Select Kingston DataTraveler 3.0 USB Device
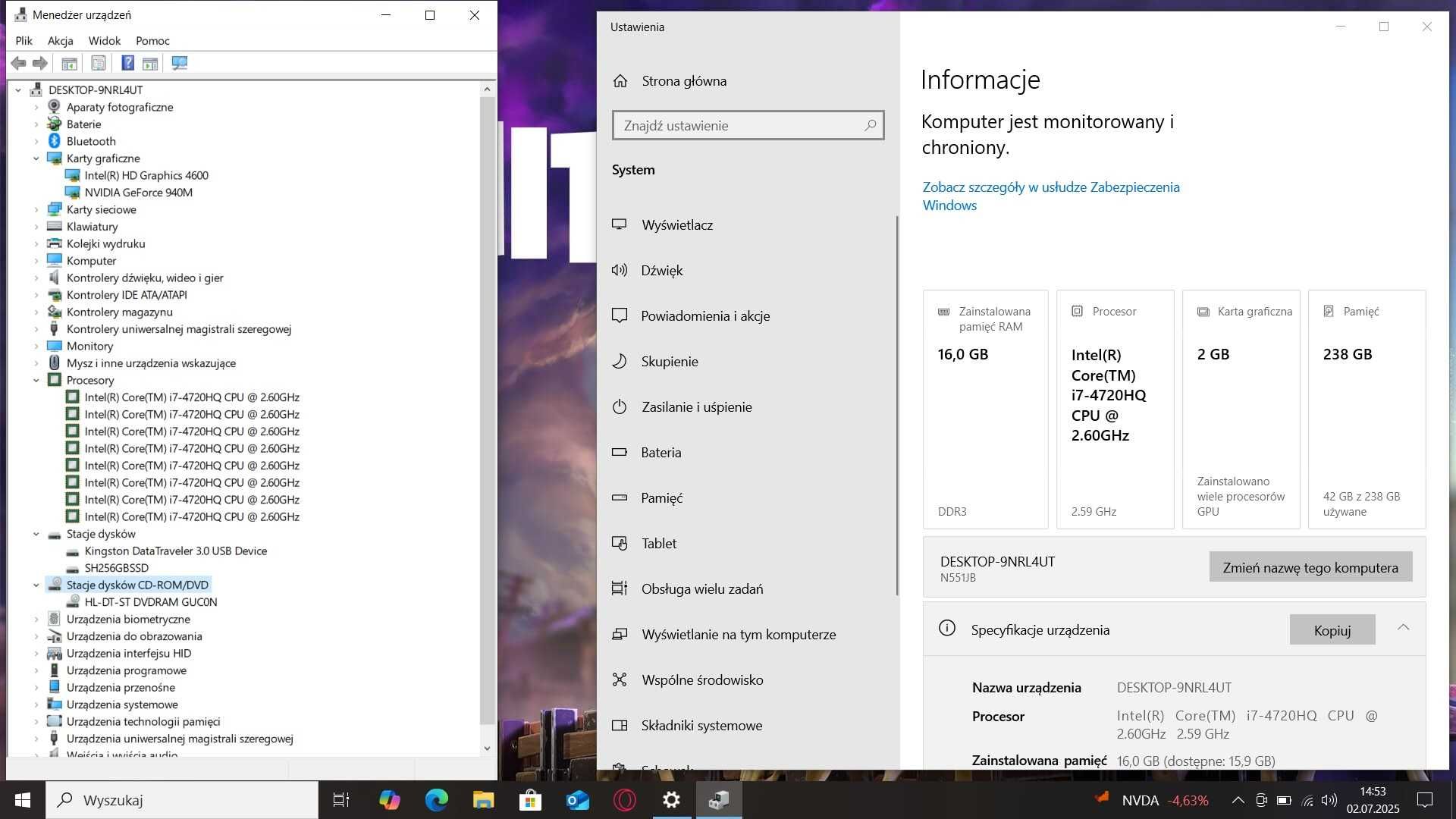Screen dimensions: 1456x819 [x=176, y=551]
